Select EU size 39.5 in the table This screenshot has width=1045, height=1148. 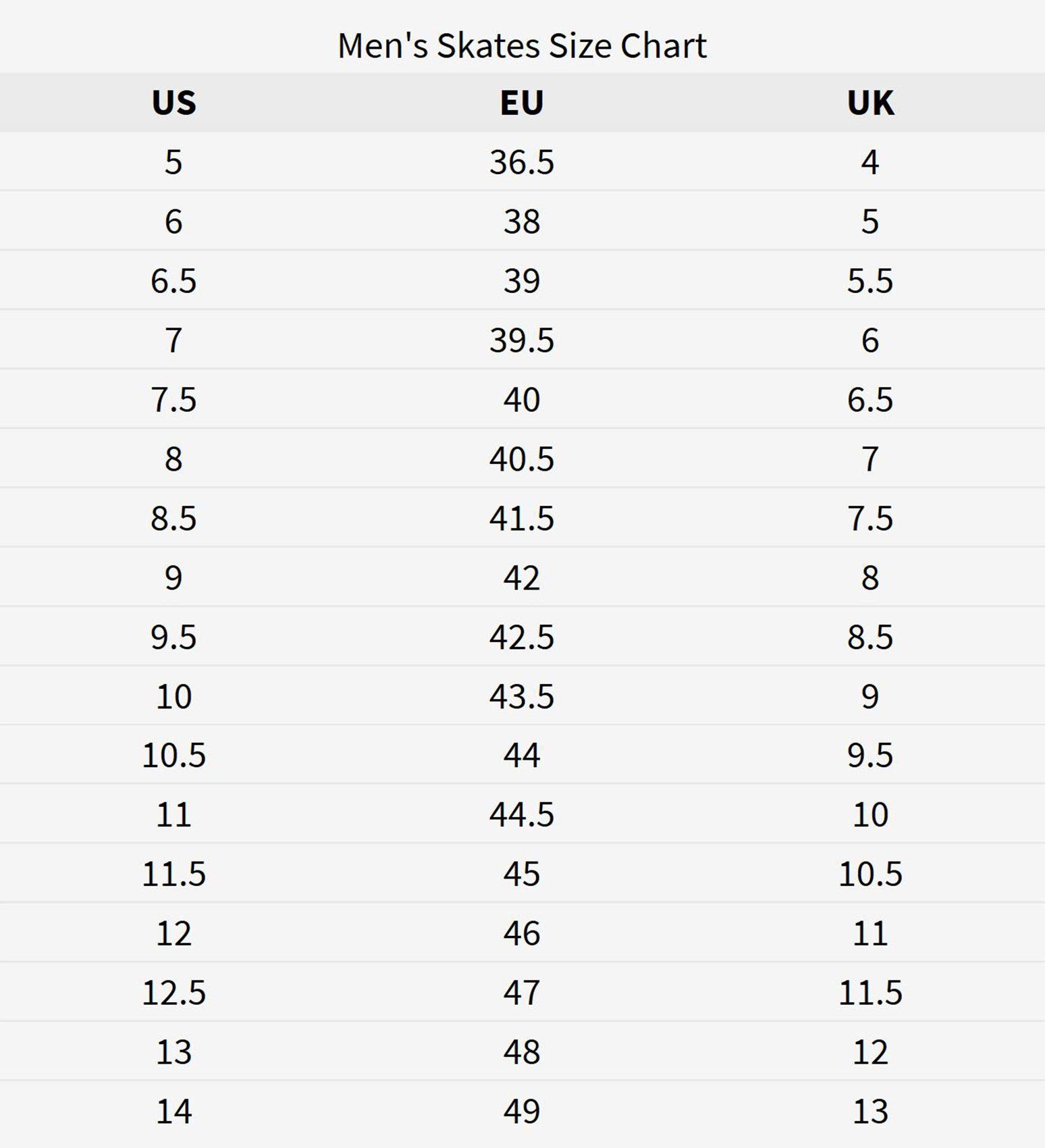(522, 340)
